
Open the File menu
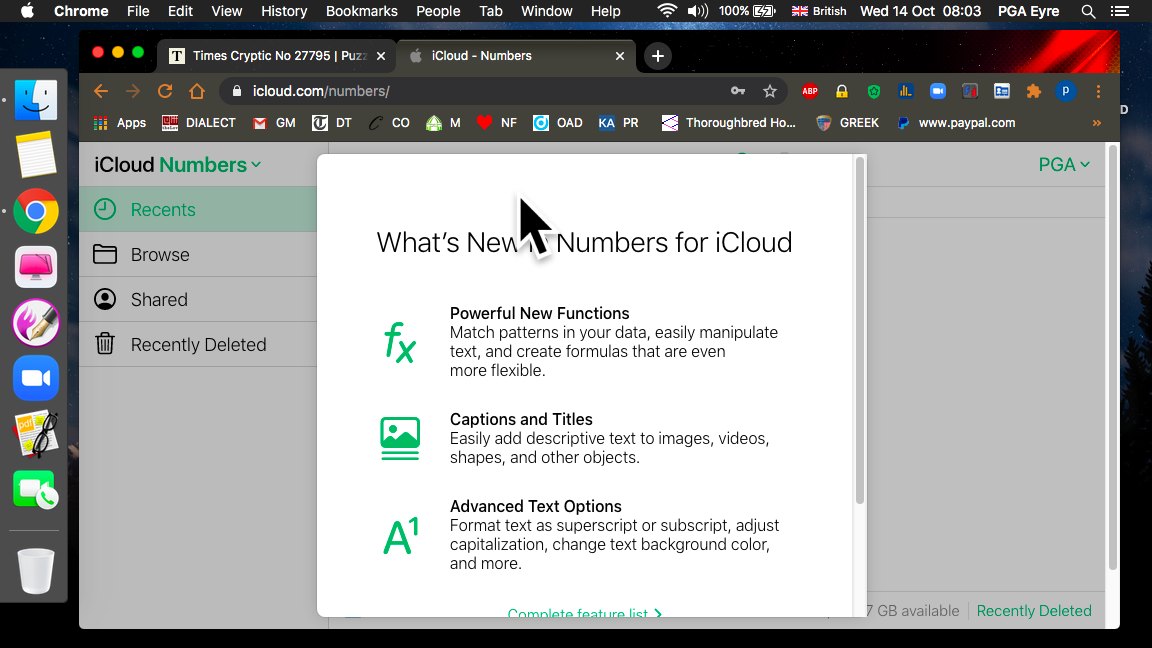point(137,11)
